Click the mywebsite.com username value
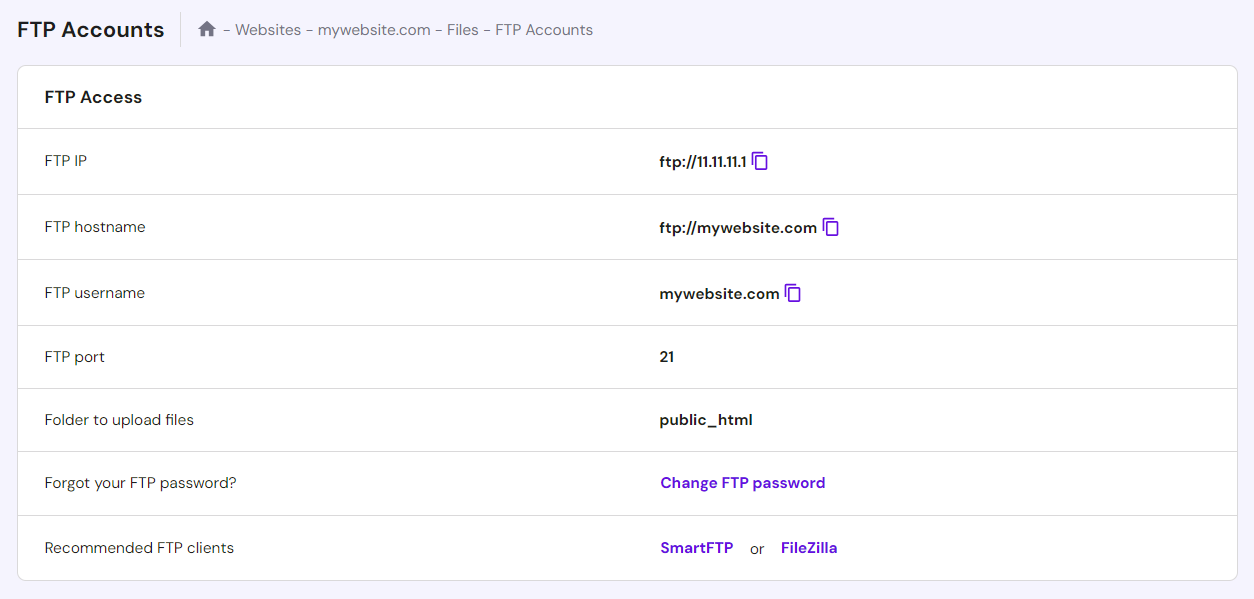Viewport: 1254px width, 599px height. (719, 294)
